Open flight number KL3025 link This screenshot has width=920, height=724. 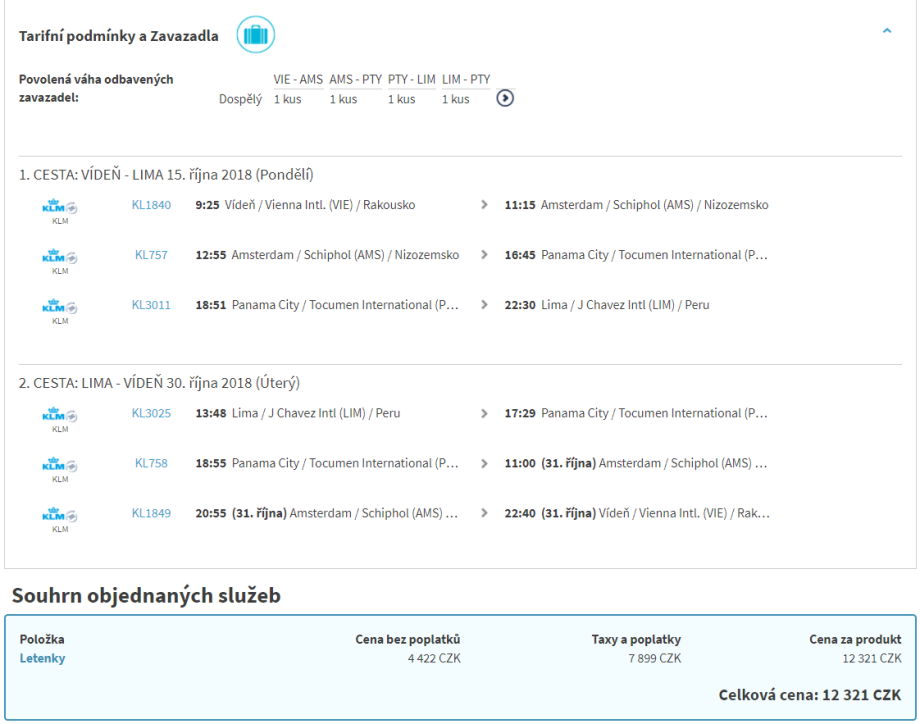point(151,413)
